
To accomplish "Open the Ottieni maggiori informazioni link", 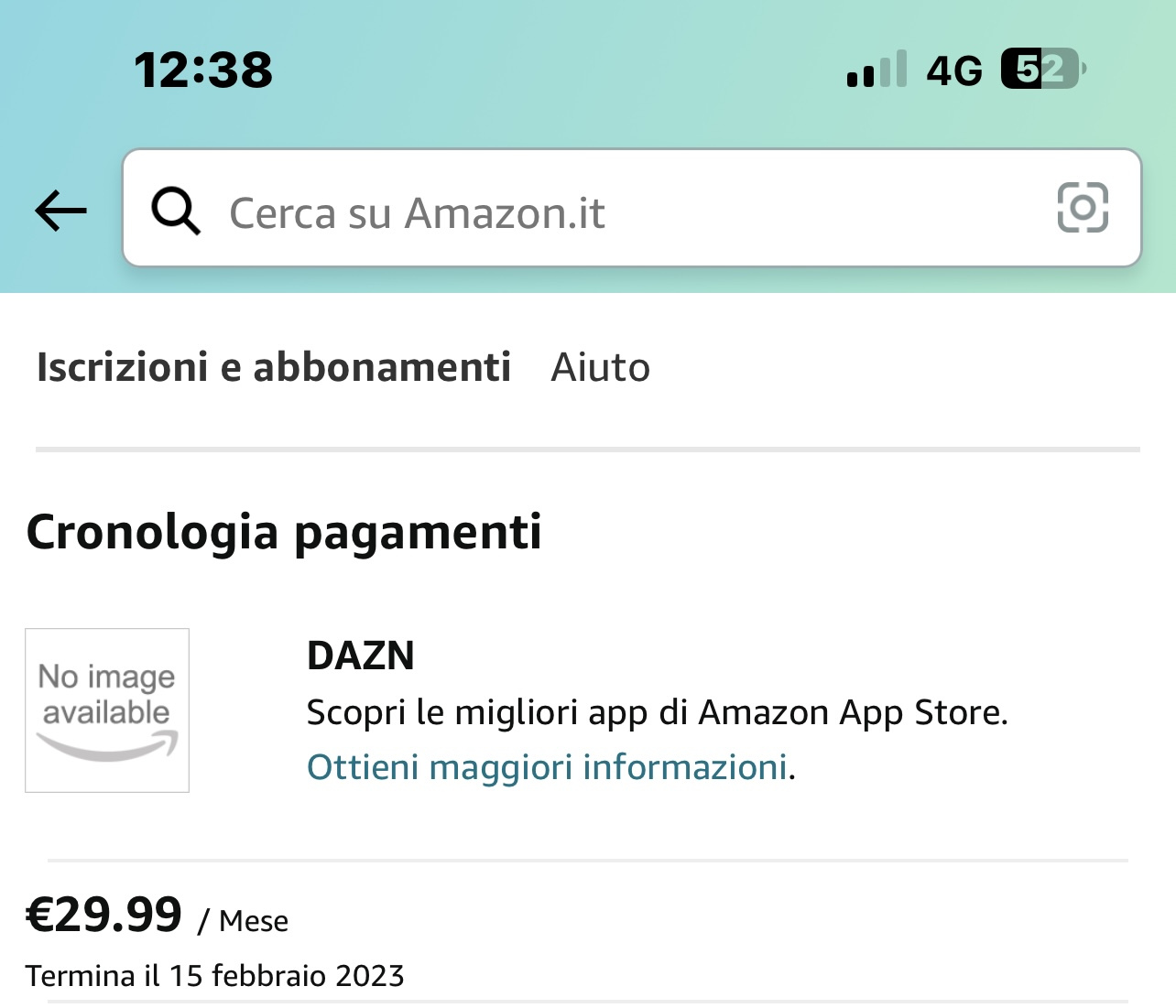I will (548, 767).
